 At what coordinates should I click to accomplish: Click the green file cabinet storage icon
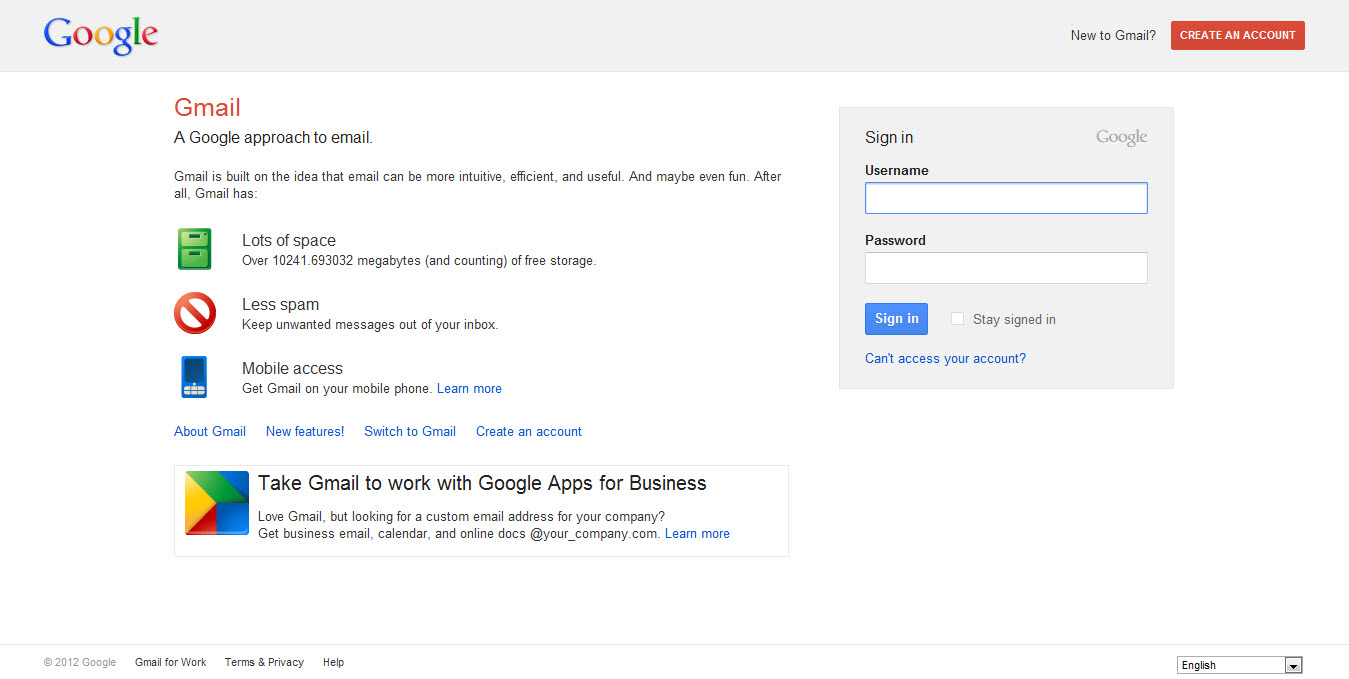[195, 249]
